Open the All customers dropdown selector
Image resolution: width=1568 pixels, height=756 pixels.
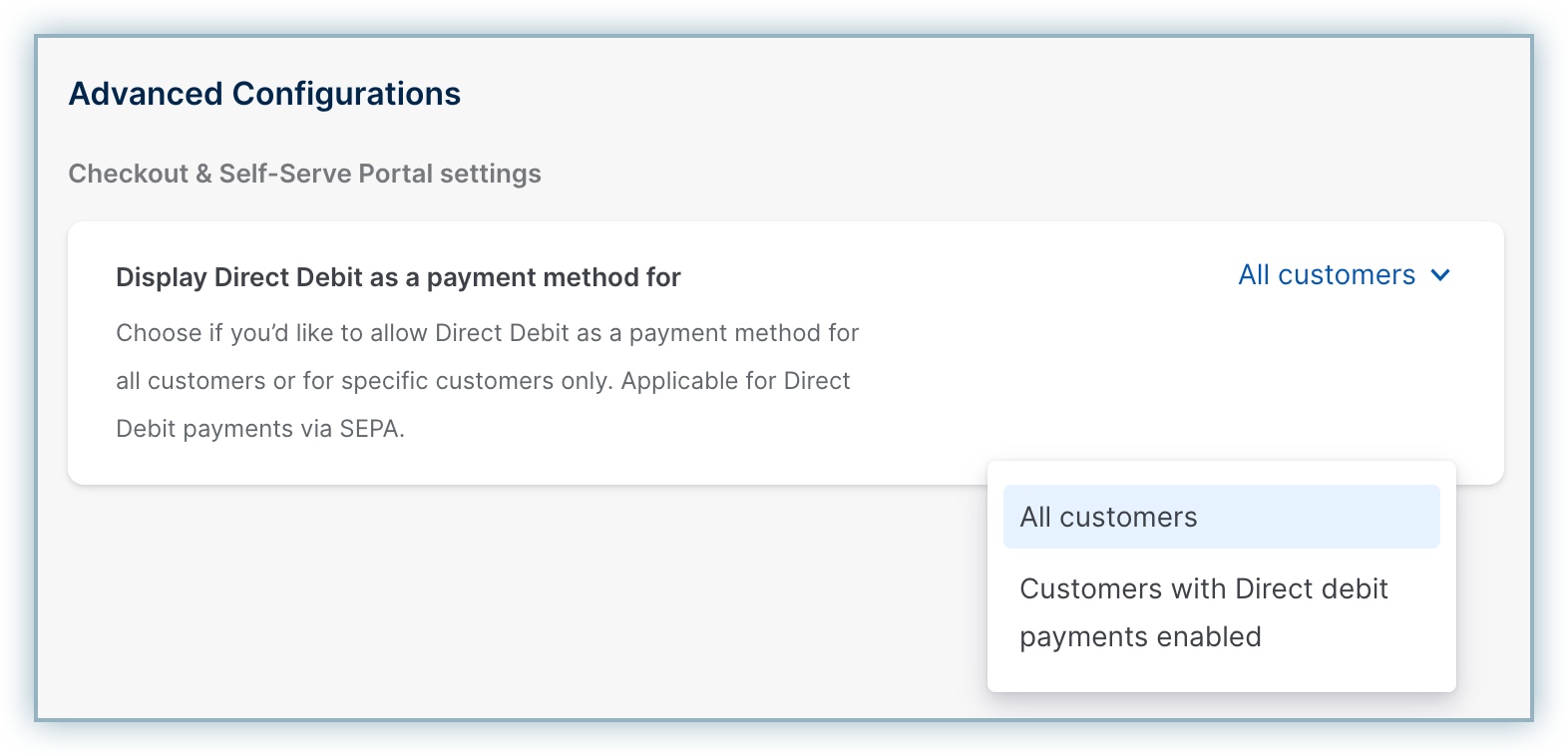(1343, 275)
